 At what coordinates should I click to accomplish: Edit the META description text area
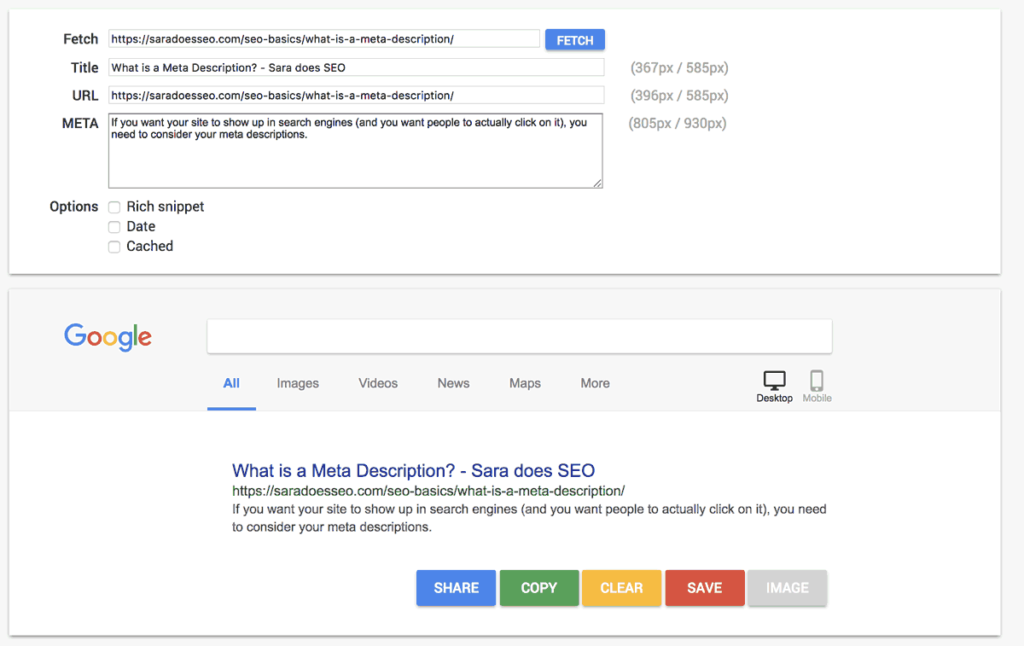pyautogui.click(x=355, y=151)
